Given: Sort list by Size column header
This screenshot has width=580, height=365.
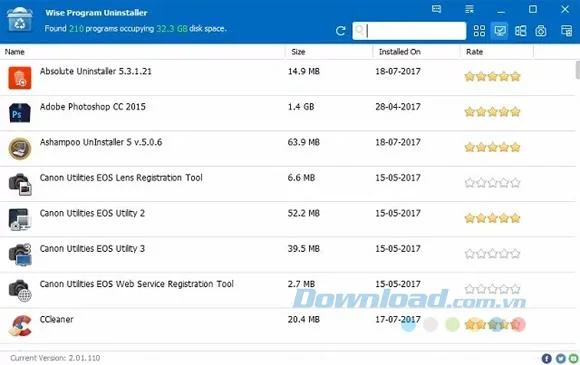Looking at the screenshot, I should pyautogui.click(x=298, y=52).
